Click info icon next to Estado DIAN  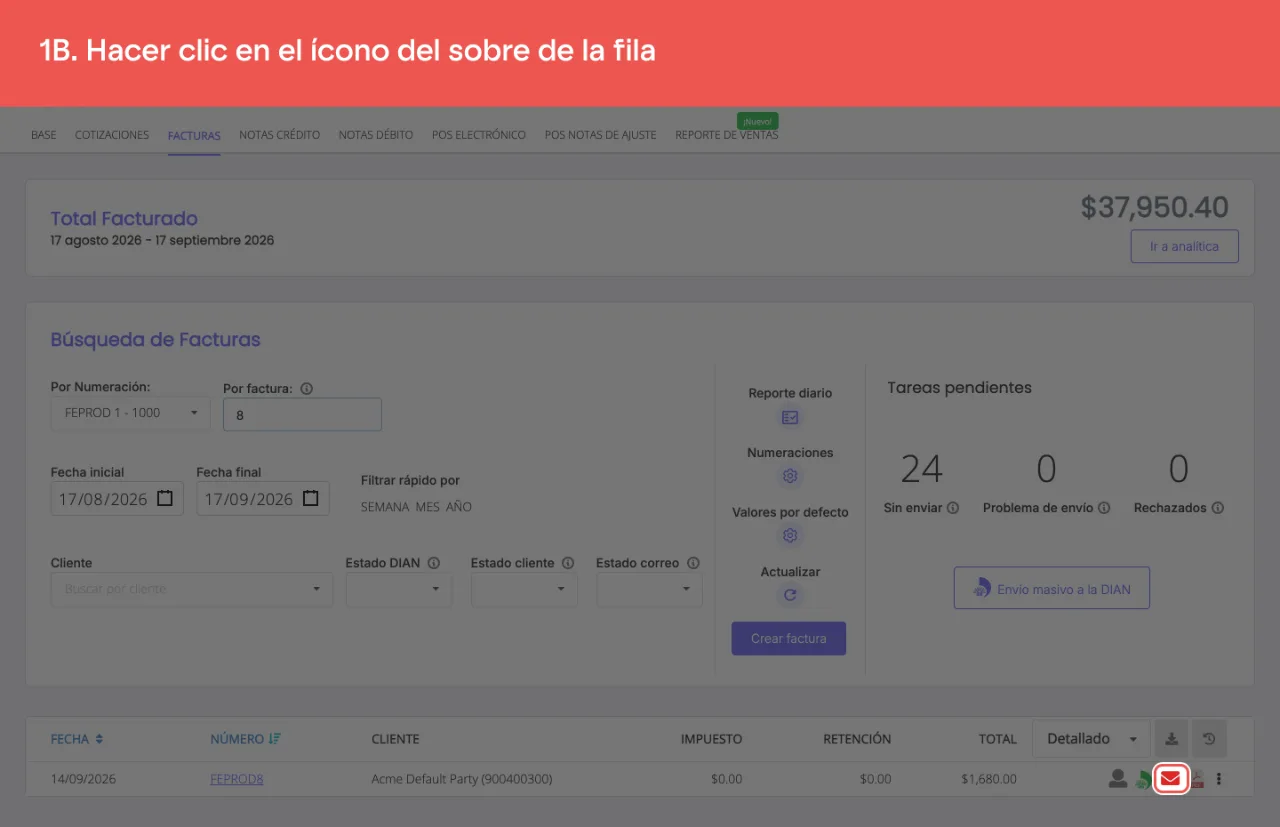pos(433,563)
